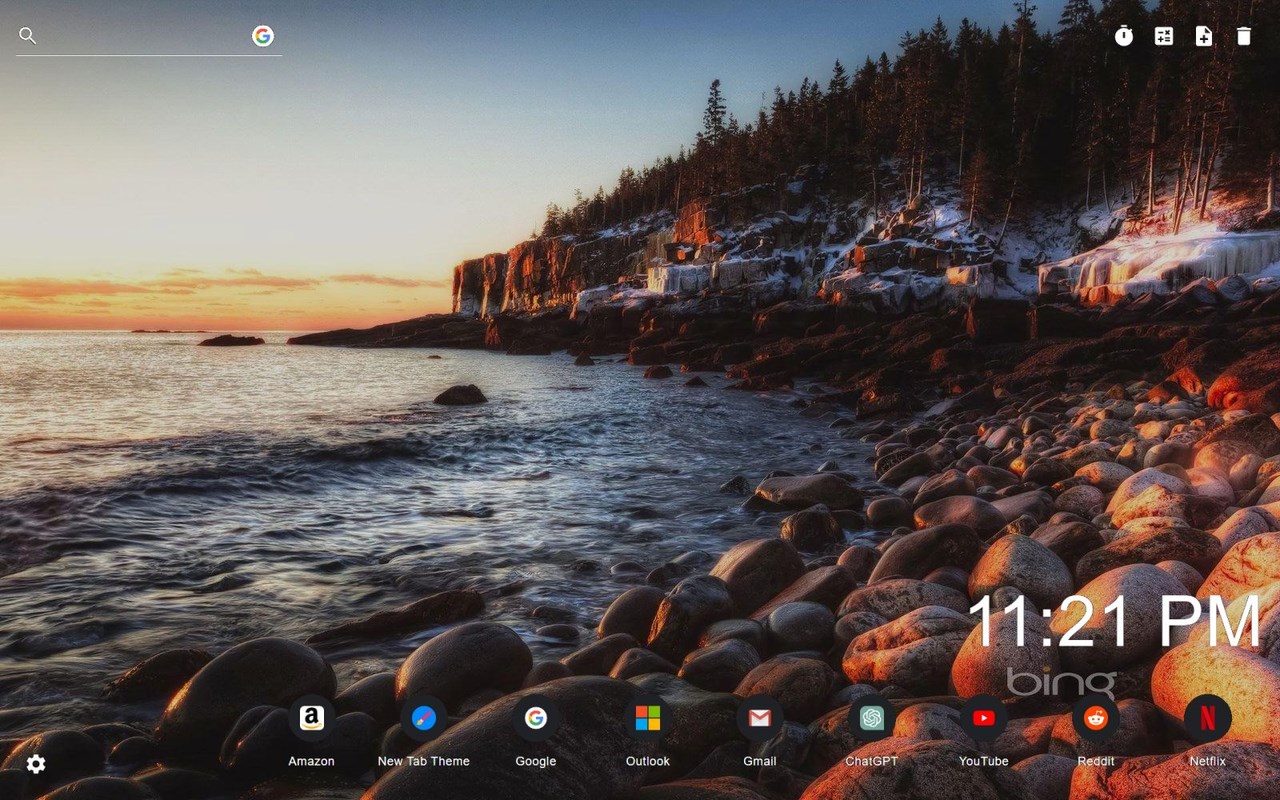Screen dimensions: 1280x800
Task: Go to the Gmail shortcut
Action: tap(760, 718)
